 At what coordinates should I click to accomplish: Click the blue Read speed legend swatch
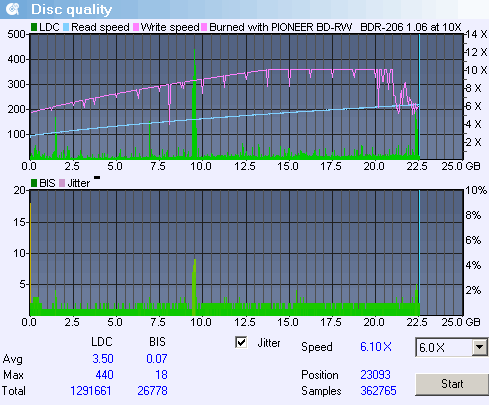pos(66,27)
